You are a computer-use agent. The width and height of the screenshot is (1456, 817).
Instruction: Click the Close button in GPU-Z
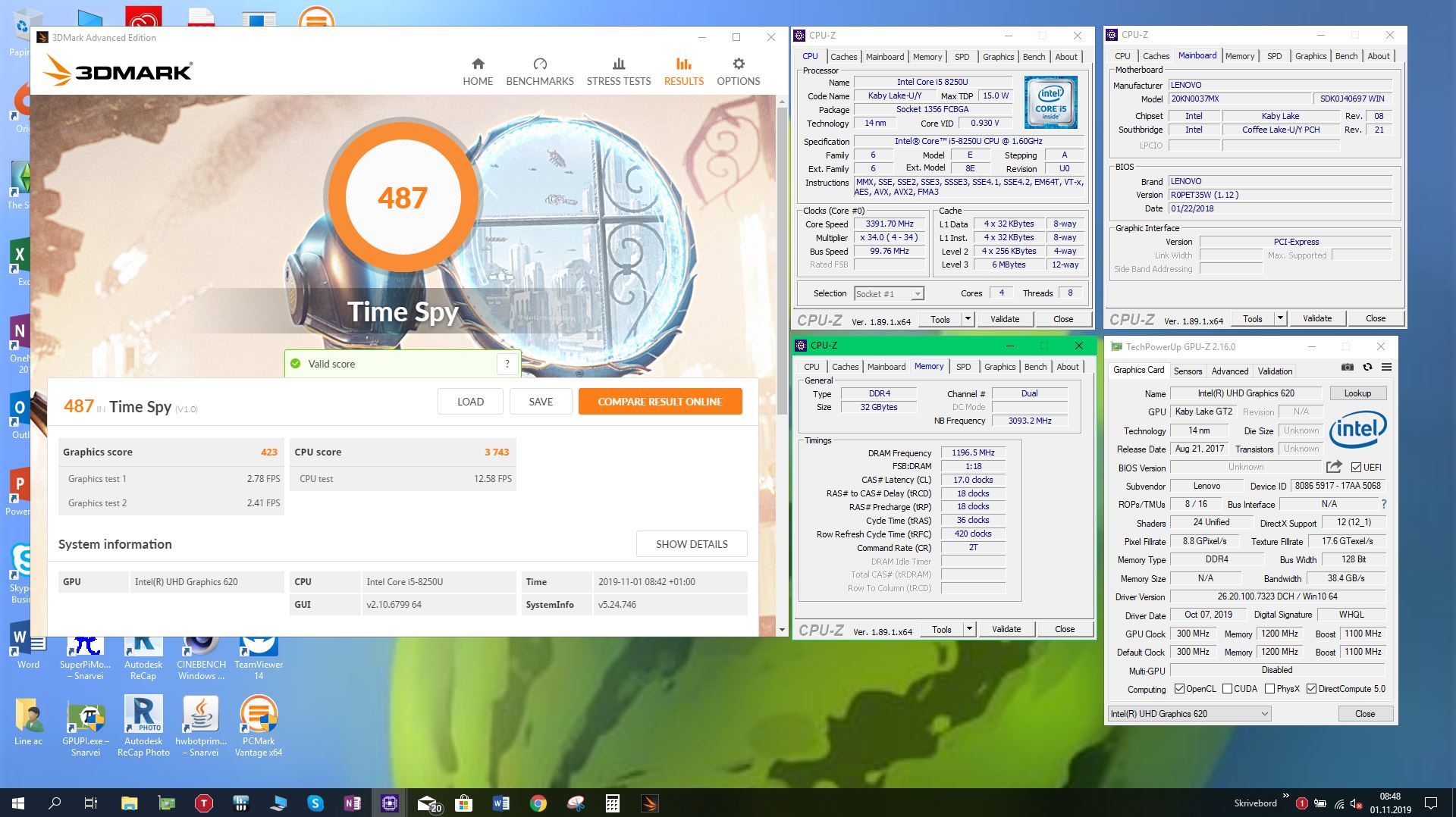1365,714
